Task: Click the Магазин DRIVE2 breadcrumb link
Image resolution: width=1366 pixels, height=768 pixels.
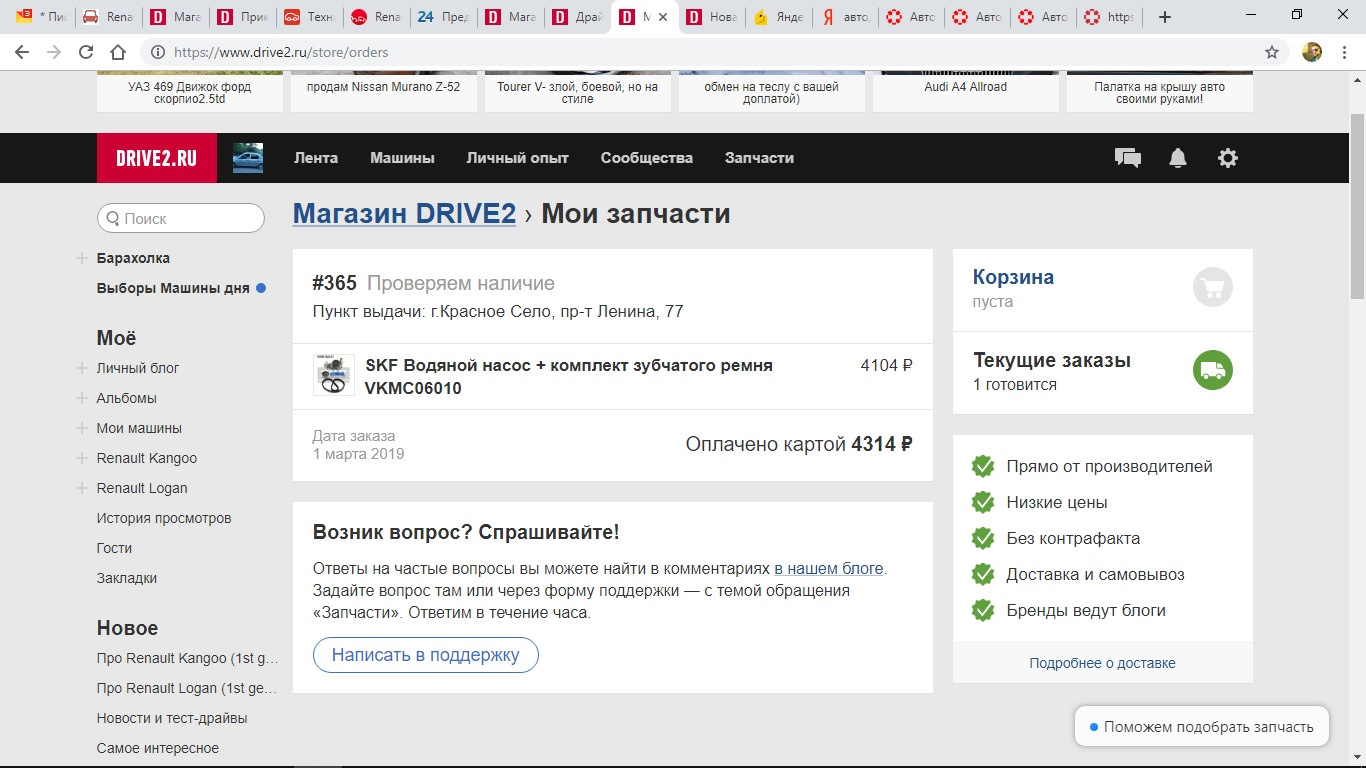Action: click(x=404, y=214)
